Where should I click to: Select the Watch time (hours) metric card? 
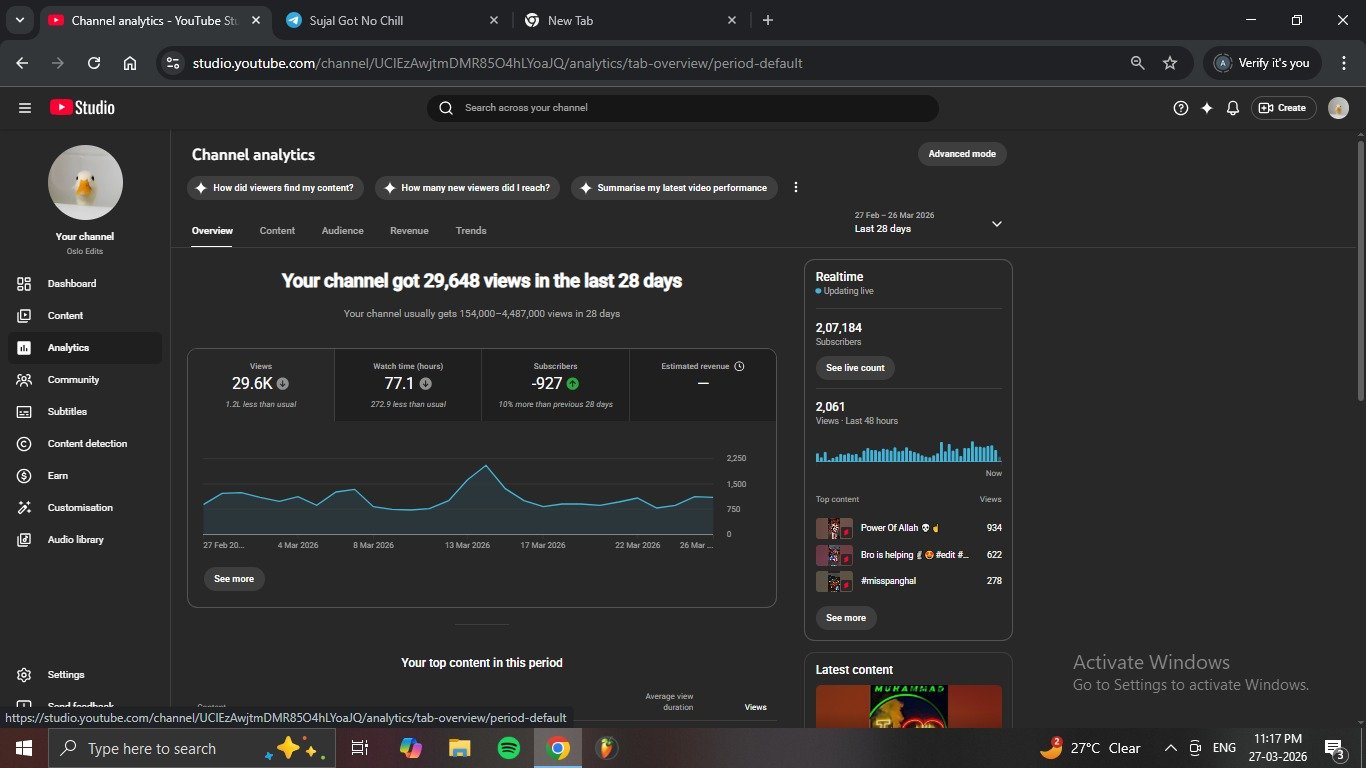[408, 384]
